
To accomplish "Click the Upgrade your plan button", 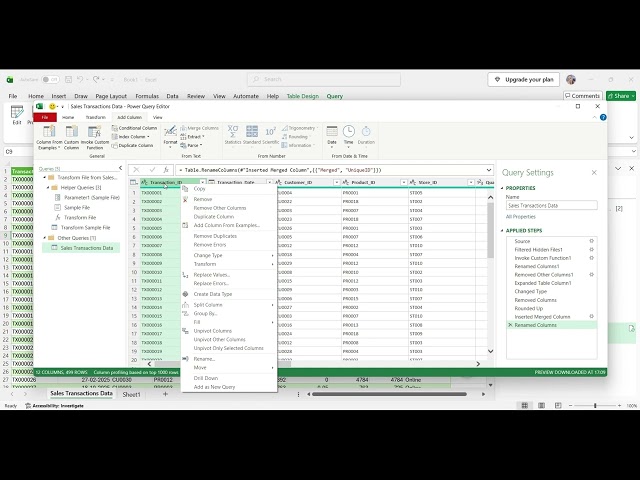I will [524, 80].
